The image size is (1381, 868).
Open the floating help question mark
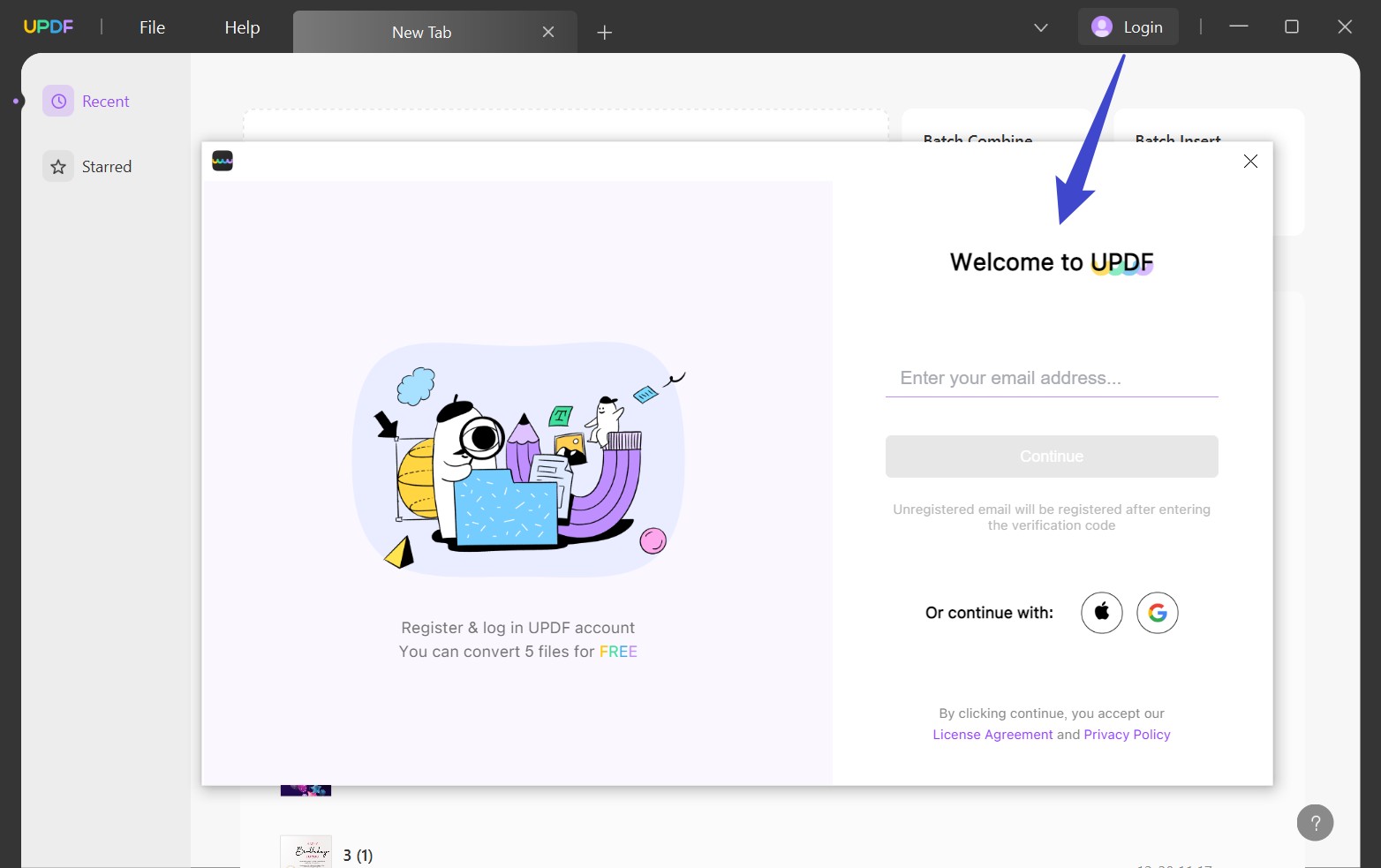1315,822
